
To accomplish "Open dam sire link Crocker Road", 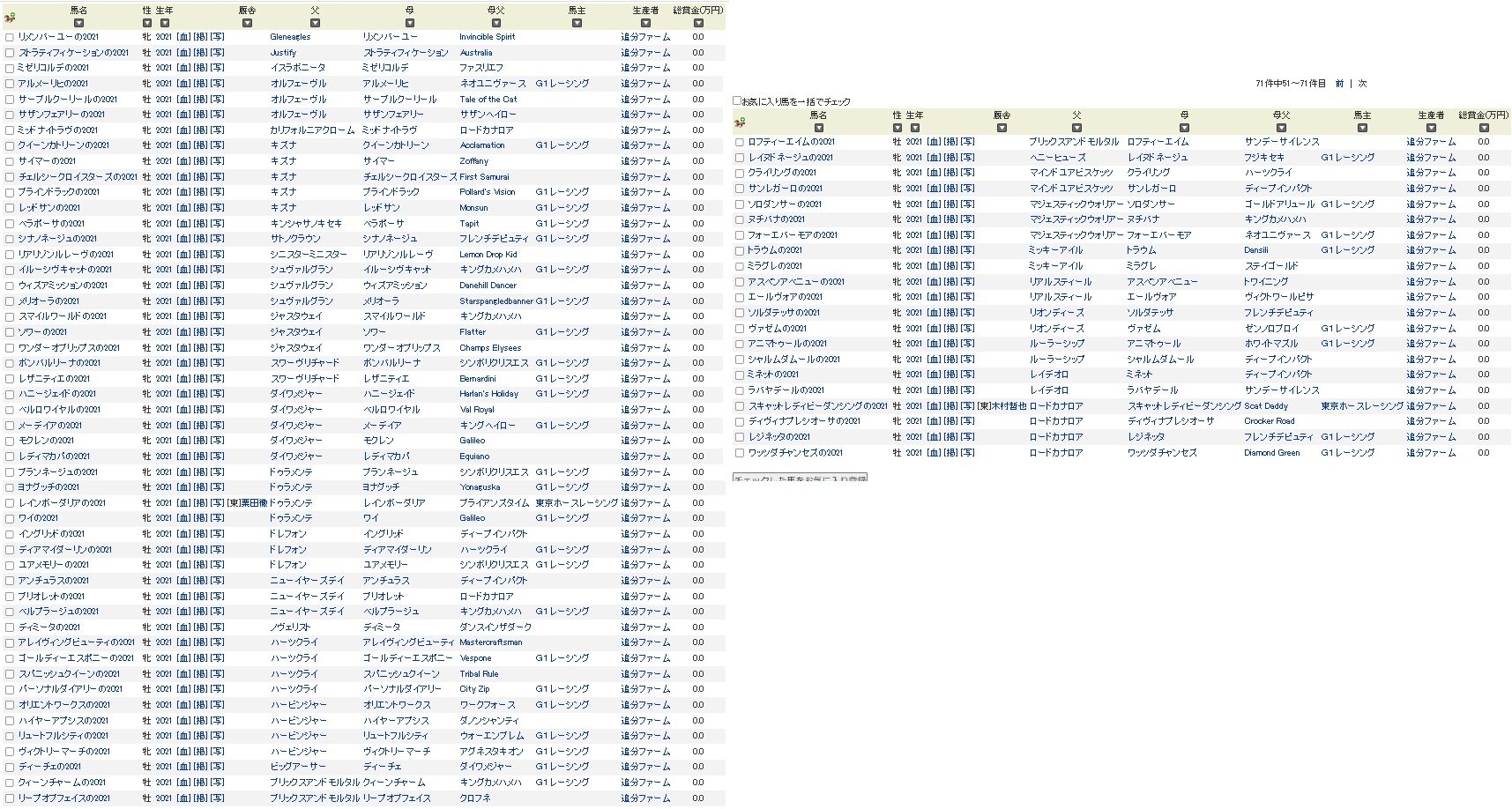I will [x=1270, y=421].
